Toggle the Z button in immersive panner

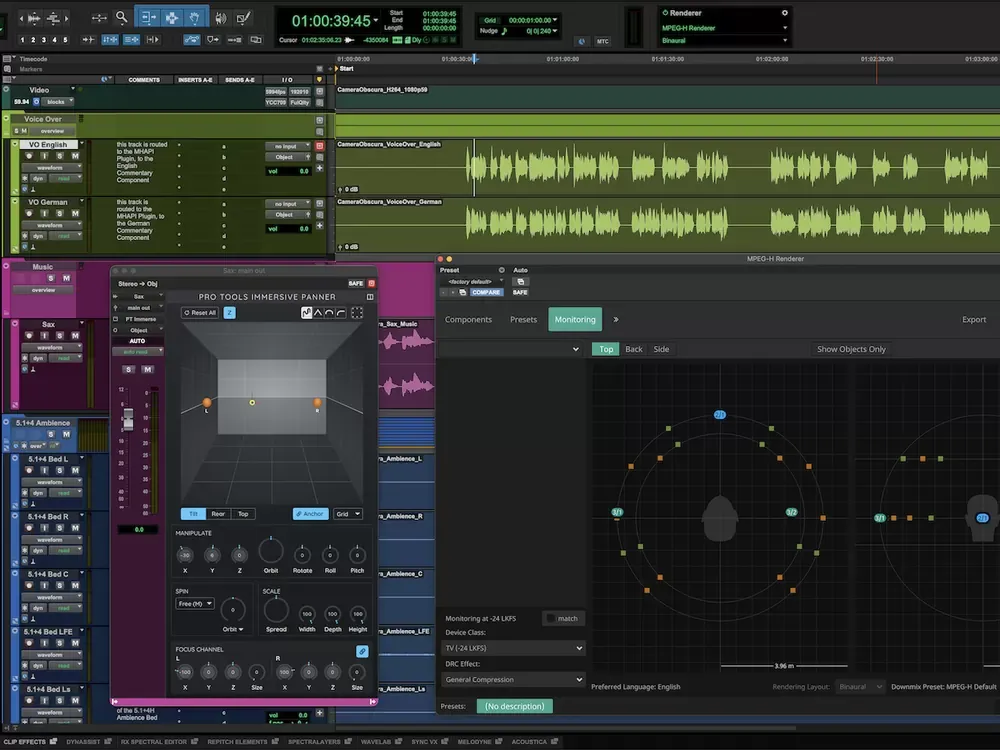click(x=230, y=312)
